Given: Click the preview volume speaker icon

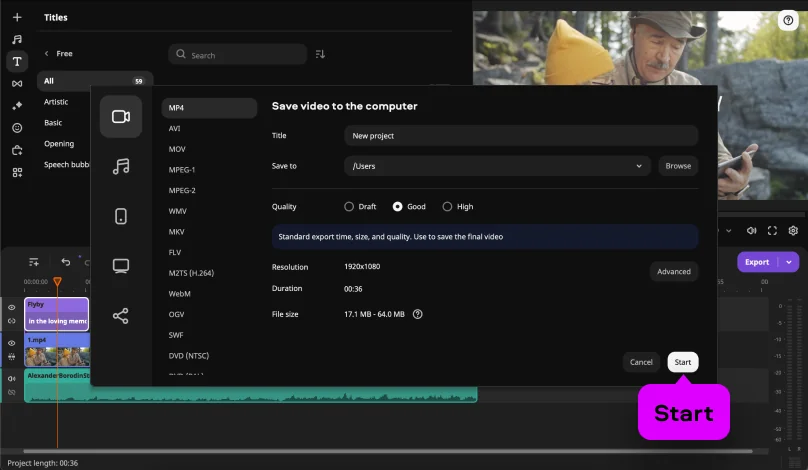Looking at the screenshot, I should point(751,230).
